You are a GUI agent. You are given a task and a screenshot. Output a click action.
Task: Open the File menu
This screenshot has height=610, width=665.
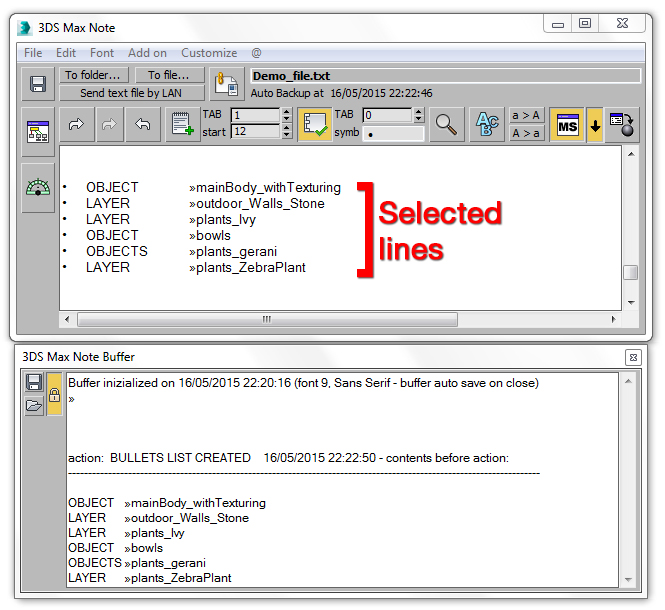tap(33, 53)
